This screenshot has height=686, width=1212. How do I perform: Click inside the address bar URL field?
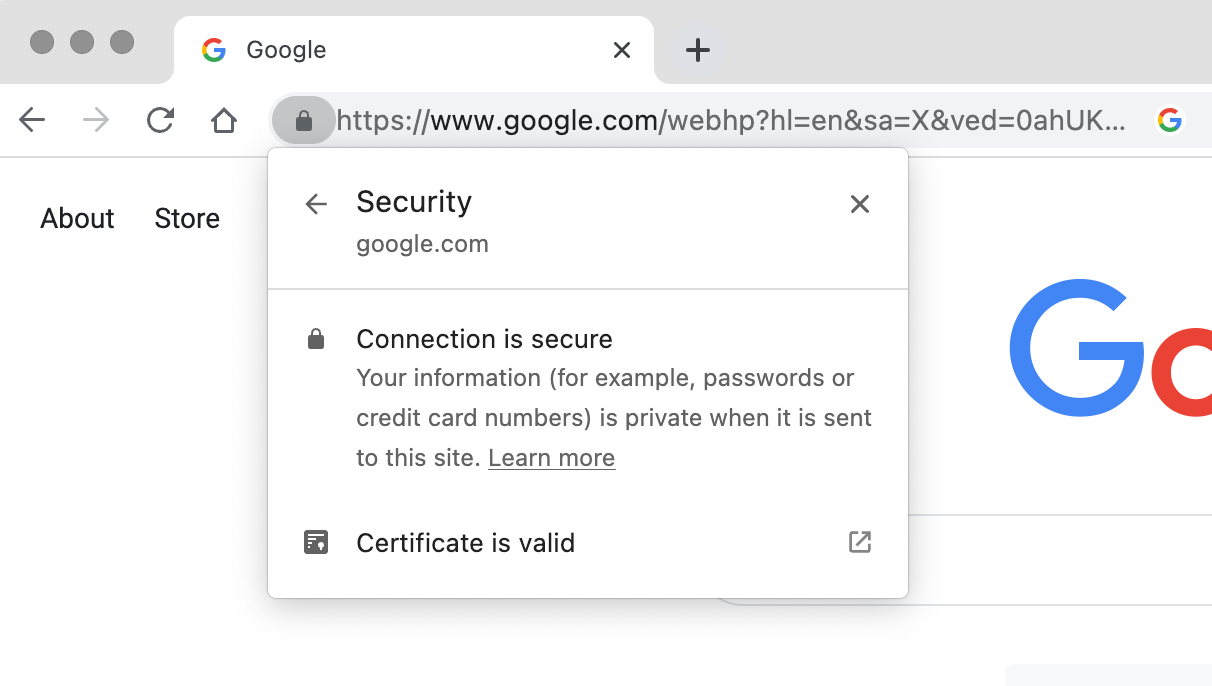pos(700,120)
